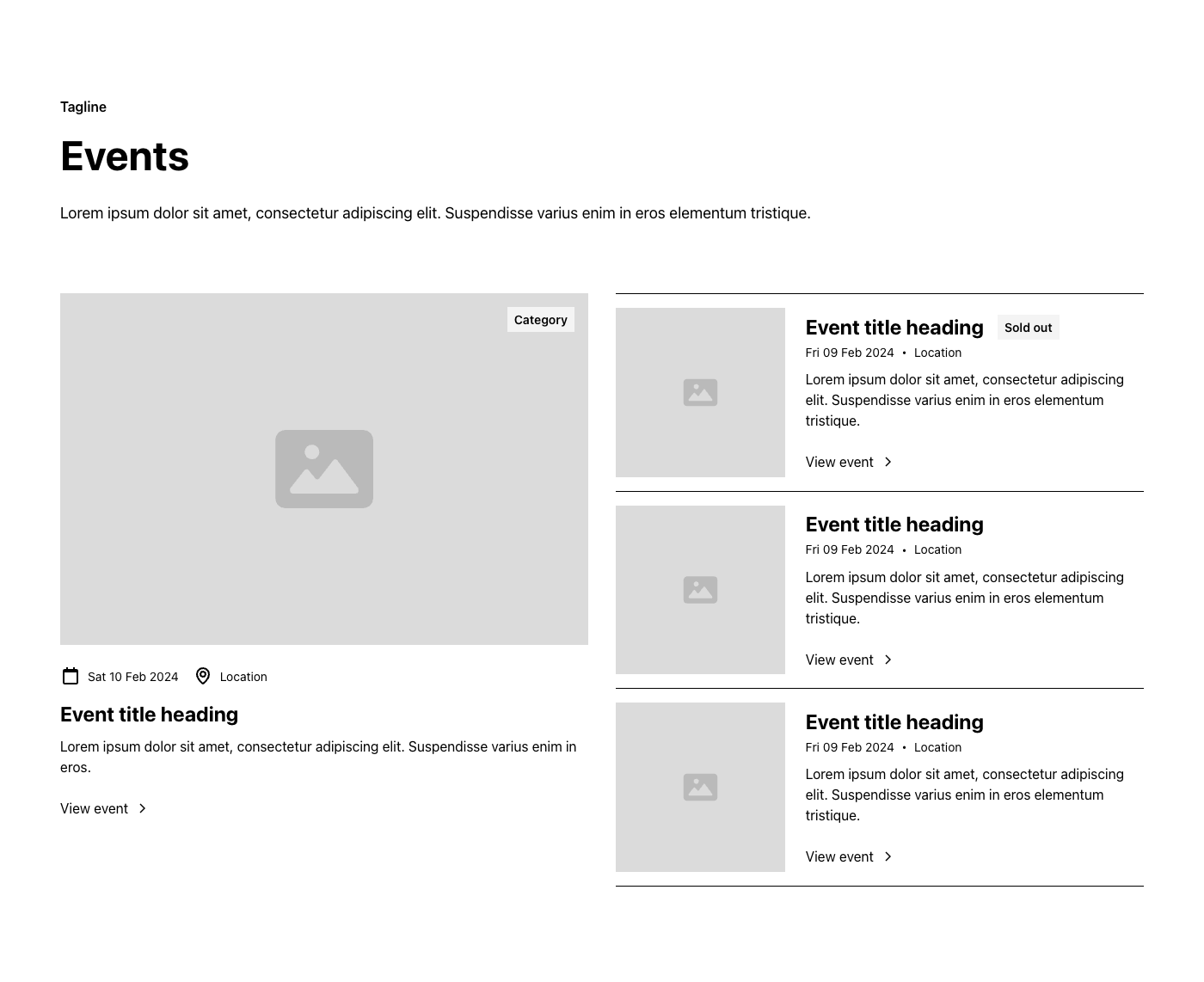Click the Sold out badge
Image resolution: width=1204 pixels, height=982 pixels.
[x=1029, y=328]
